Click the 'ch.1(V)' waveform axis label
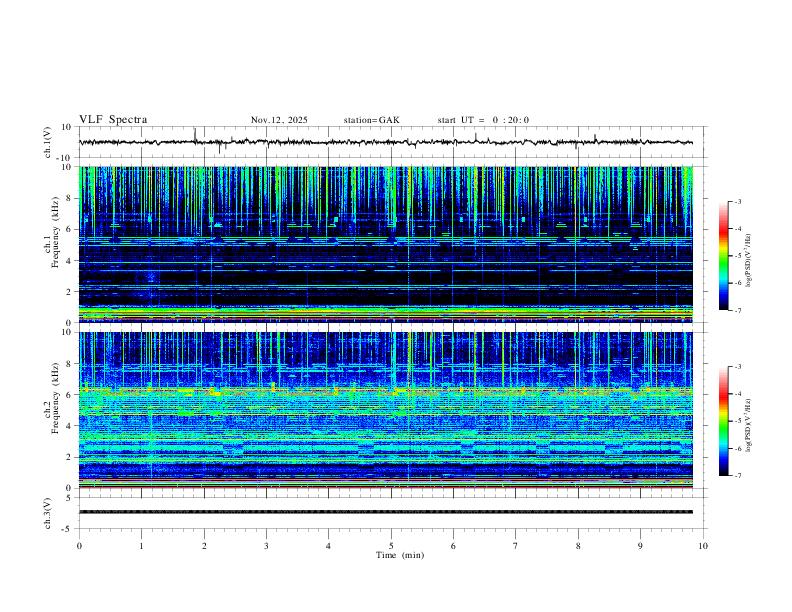The height and width of the screenshot is (612, 792). [x=48, y=142]
